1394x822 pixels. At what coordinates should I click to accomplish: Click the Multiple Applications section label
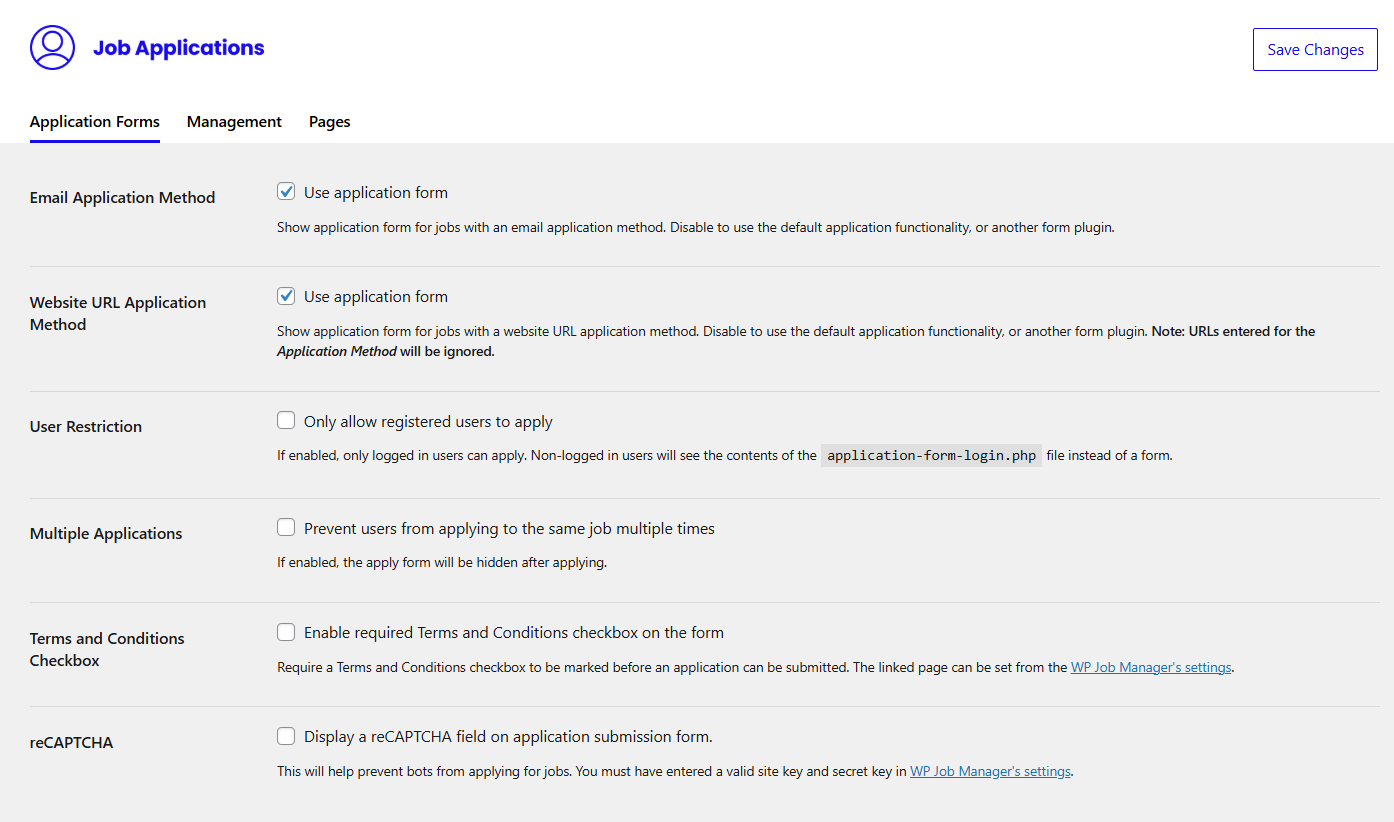click(x=106, y=534)
